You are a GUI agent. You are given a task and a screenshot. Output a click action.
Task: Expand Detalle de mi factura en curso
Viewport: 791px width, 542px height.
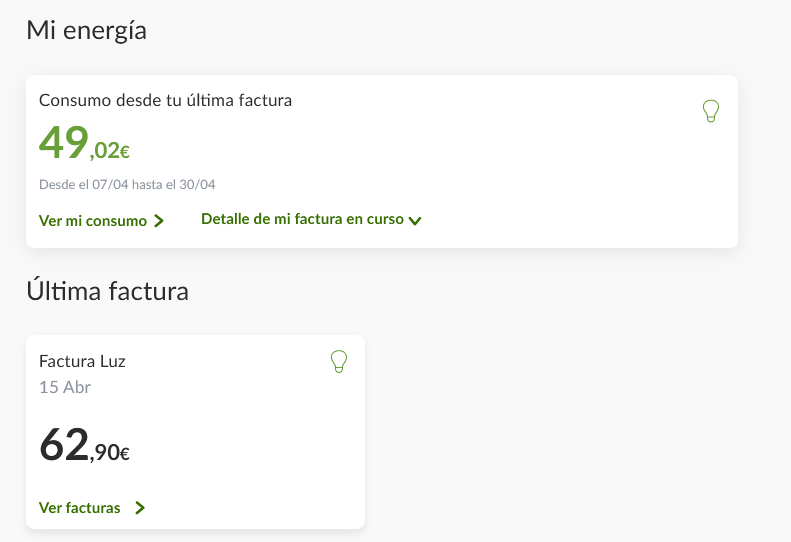[x=302, y=219]
